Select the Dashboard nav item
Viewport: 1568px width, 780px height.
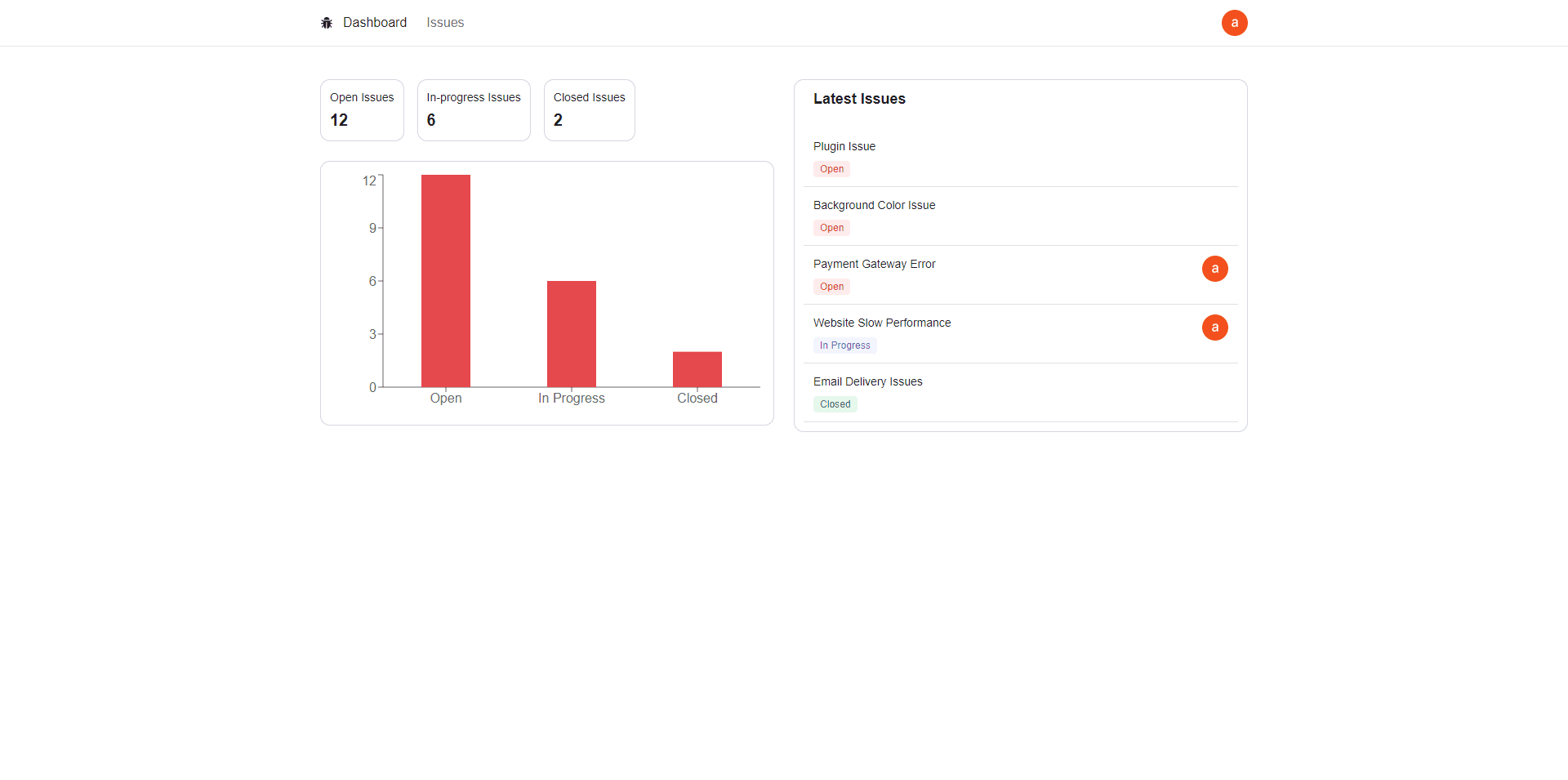(375, 22)
